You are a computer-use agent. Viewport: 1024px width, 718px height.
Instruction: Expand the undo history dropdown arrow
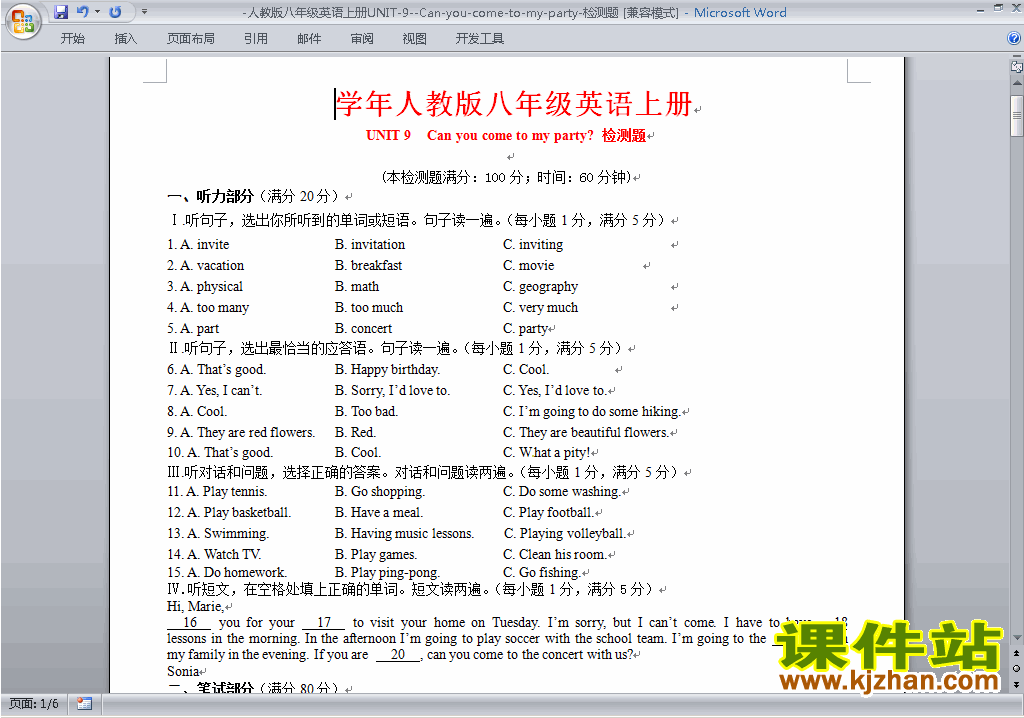tap(97, 12)
